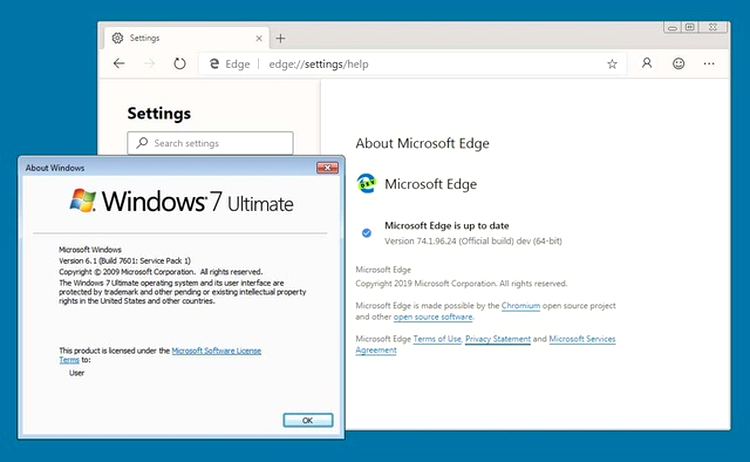Add this page to favorites star
The width and height of the screenshot is (750, 462).
click(612, 64)
